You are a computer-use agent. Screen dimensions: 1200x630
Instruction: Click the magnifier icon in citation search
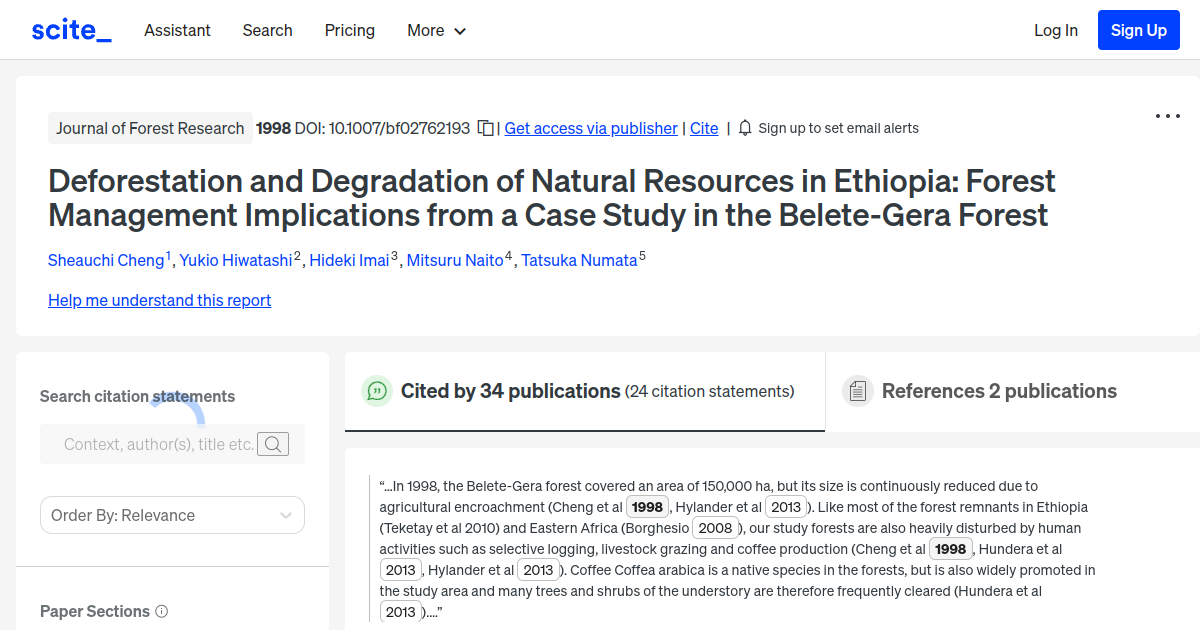coord(272,443)
